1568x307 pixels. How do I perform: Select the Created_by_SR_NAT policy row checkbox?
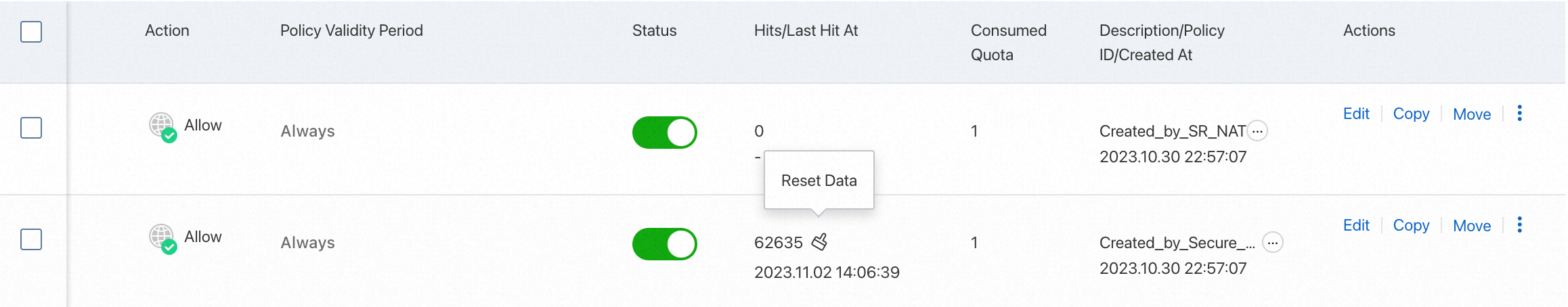[31, 128]
